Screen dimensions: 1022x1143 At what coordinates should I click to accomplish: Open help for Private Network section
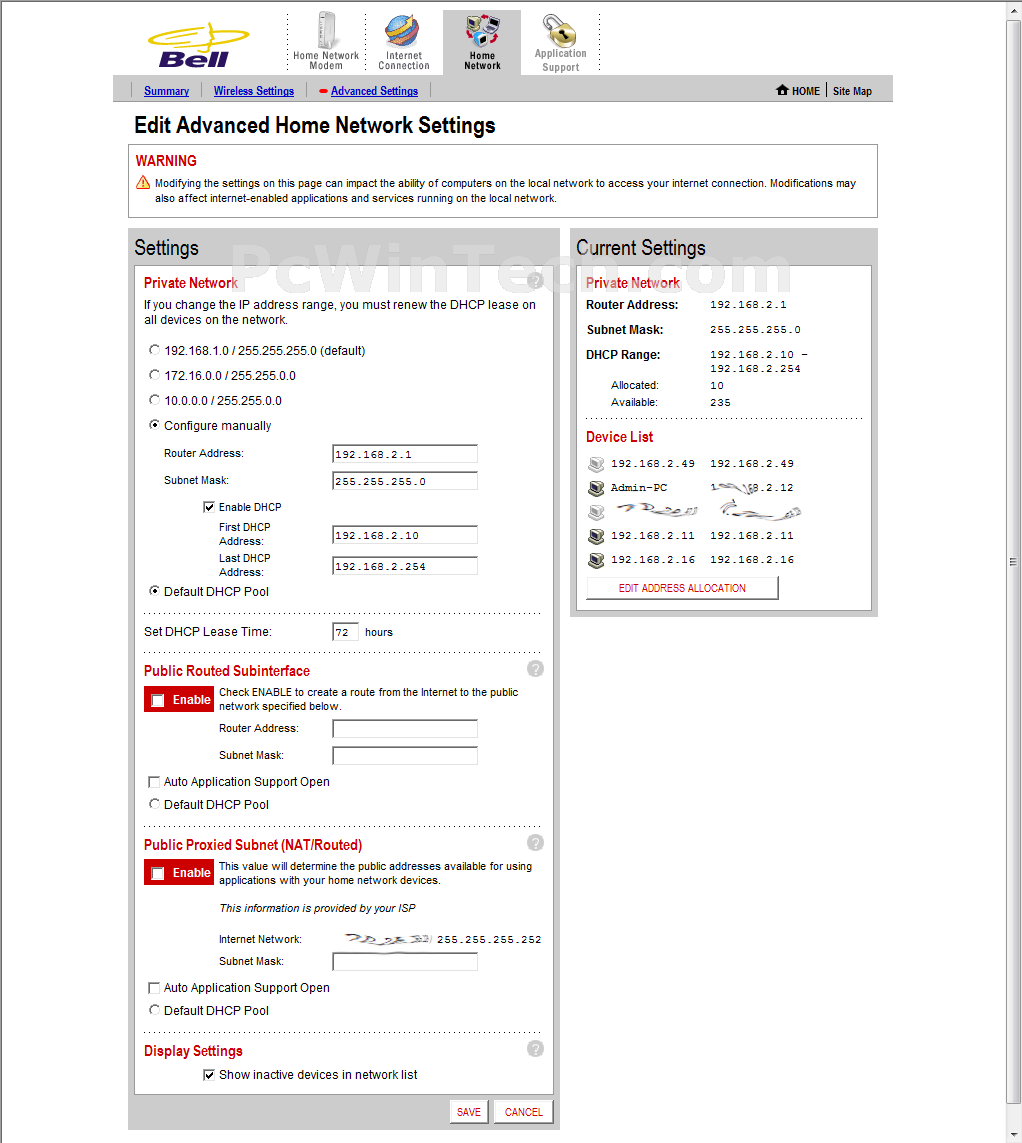[535, 281]
